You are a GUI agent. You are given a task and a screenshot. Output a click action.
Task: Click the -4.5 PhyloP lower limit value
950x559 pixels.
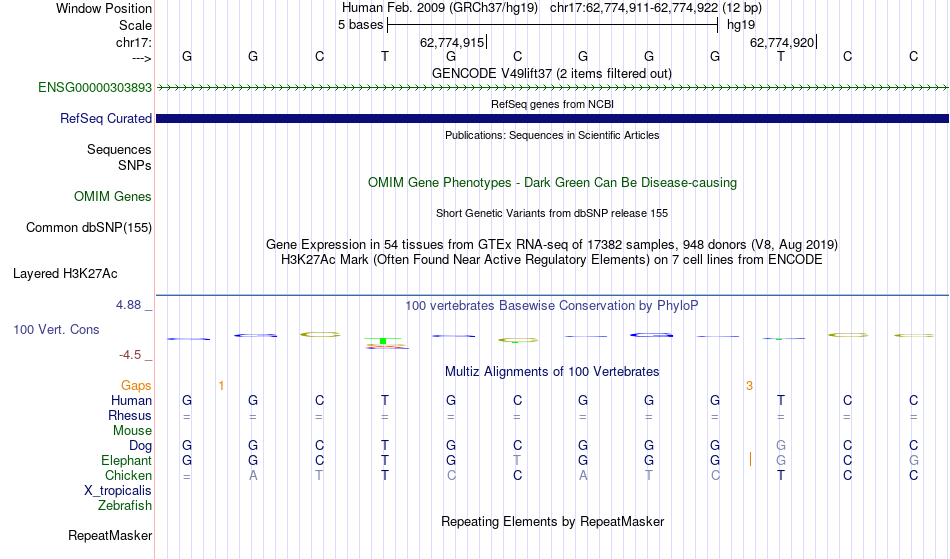pyautogui.click(x=130, y=355)
